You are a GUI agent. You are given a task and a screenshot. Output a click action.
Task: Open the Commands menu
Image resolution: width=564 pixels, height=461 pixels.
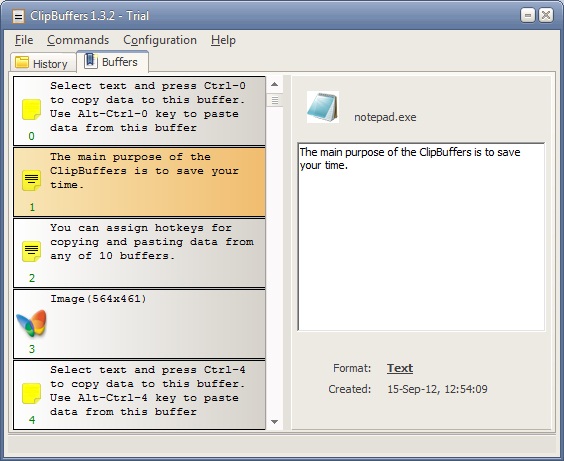[78, 40]
